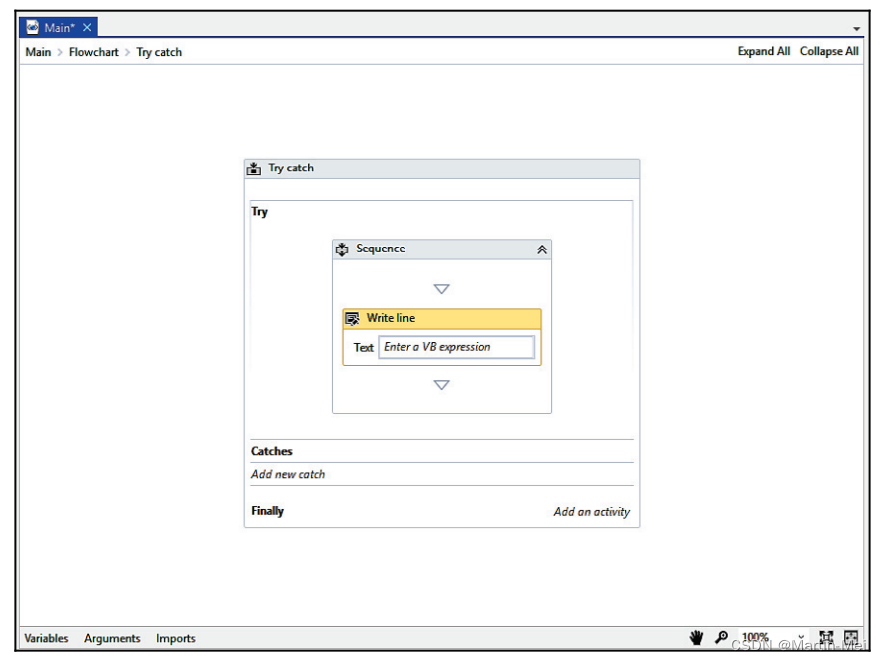Click Expand All
Viewport: 881px width, 661px height.
tap(764, 51)
